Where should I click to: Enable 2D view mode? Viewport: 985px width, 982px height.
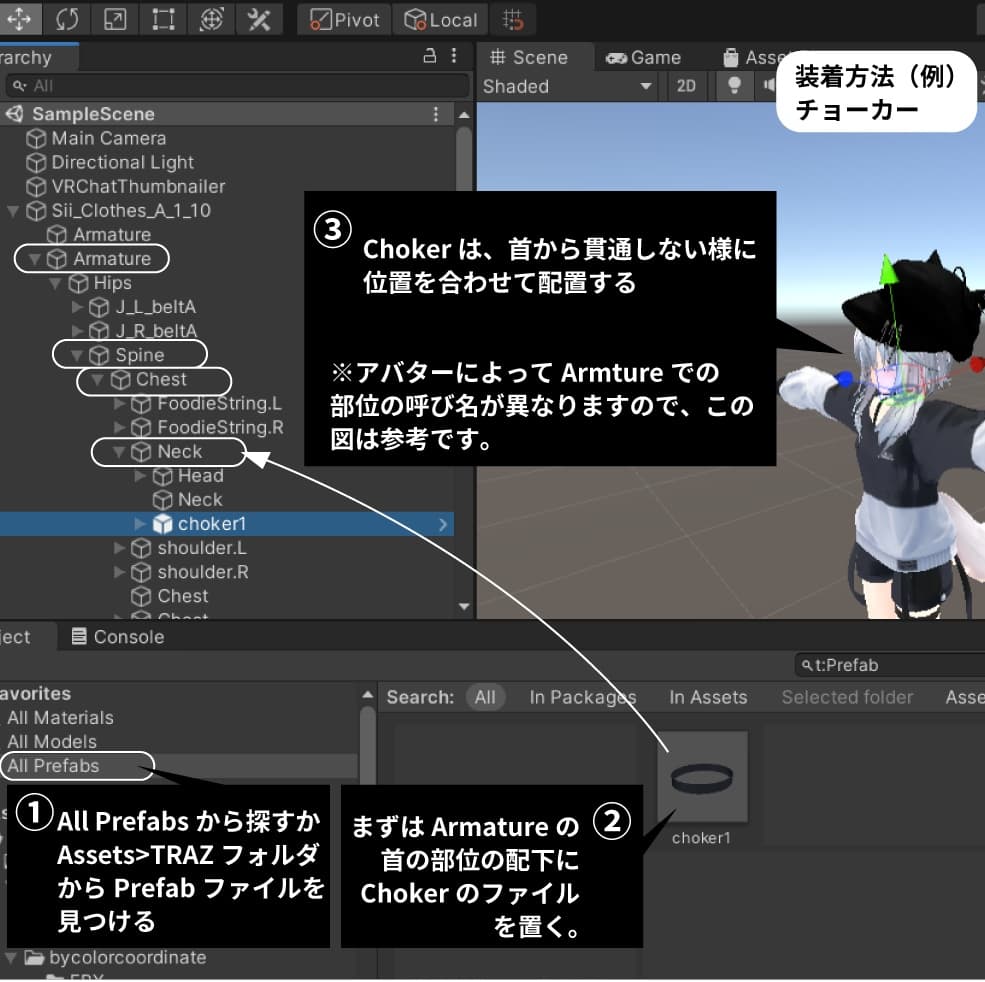pyautogui.click(x=687, y=87)
